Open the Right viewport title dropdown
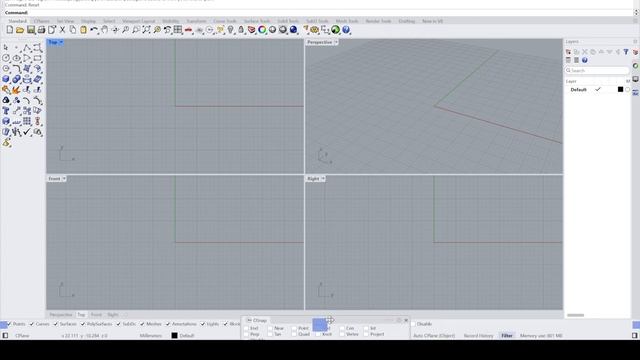 (323, 179)
